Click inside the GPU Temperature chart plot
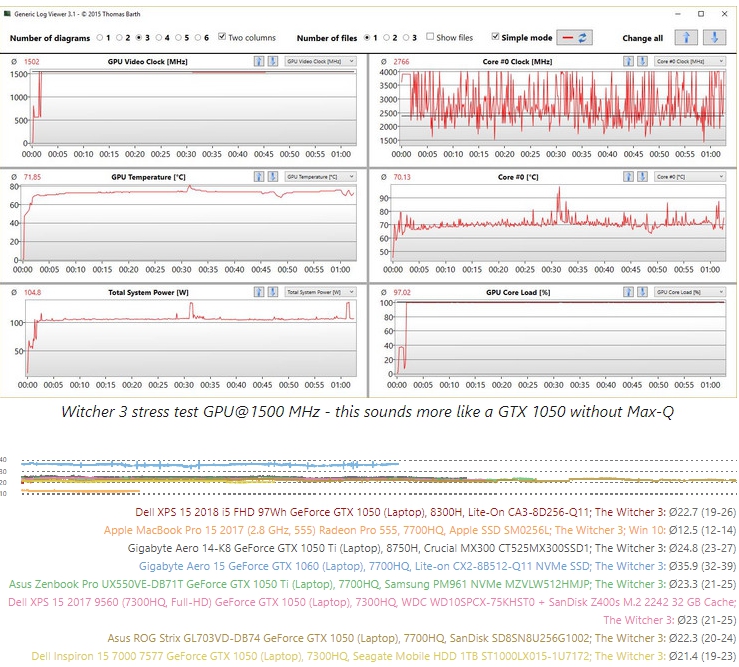This screenshot has width=739, height=667. (188, 222)
